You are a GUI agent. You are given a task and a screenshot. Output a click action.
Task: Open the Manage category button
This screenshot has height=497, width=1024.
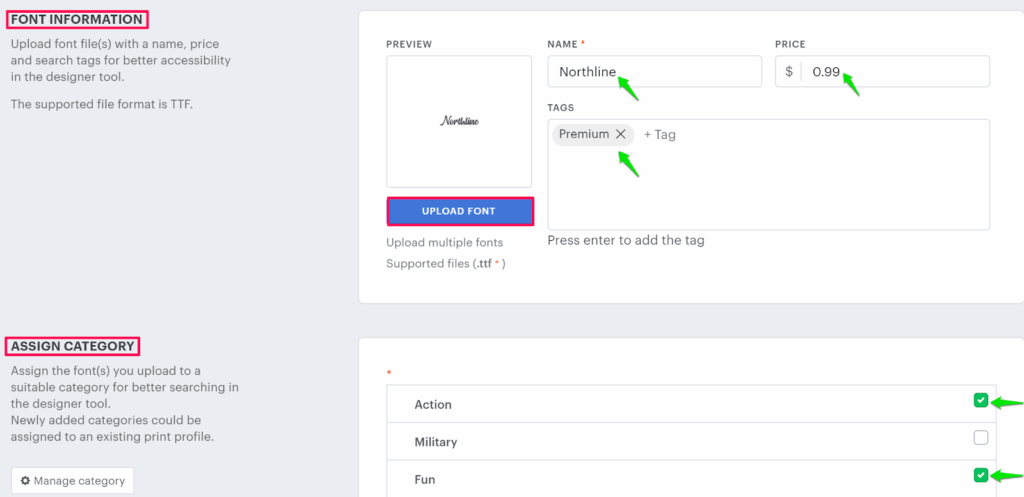(72, 481)
